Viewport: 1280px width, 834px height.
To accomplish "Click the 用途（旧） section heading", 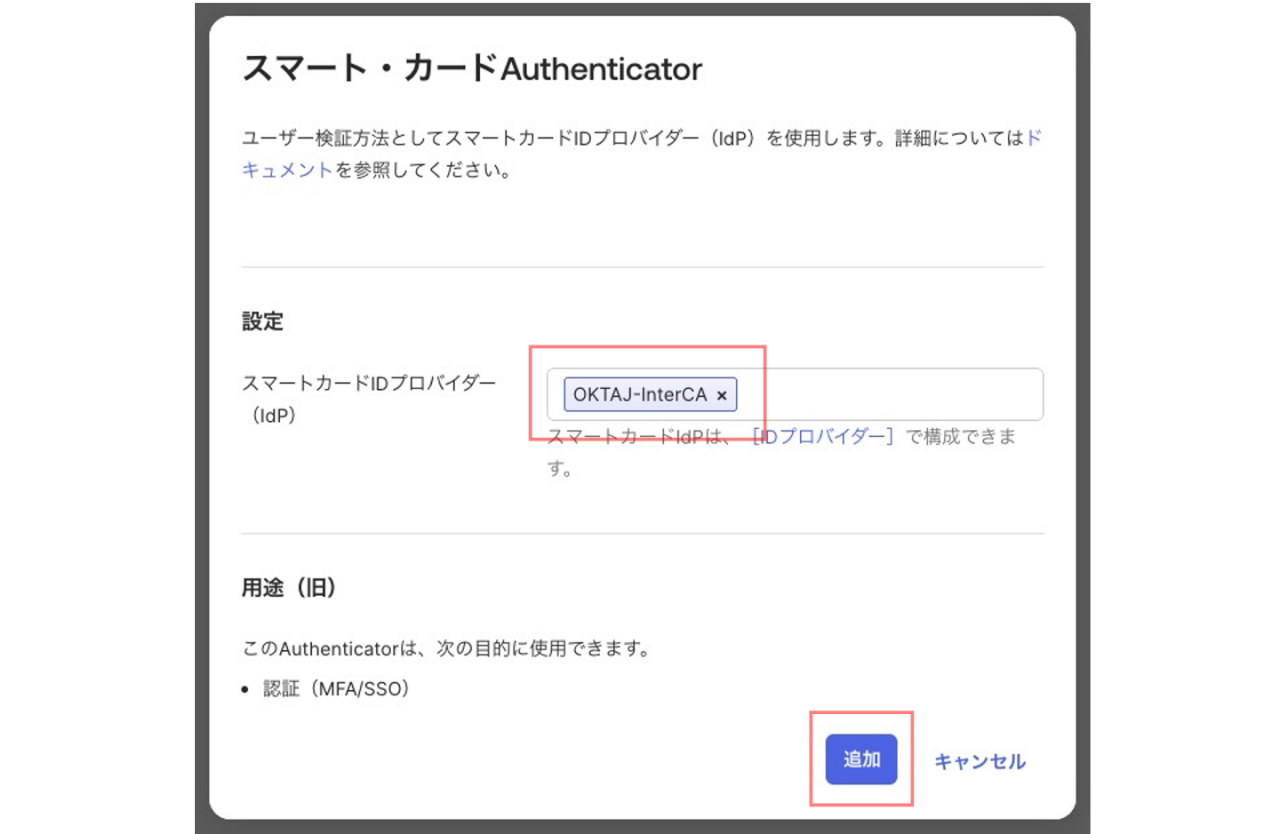I will click(289, 589).
